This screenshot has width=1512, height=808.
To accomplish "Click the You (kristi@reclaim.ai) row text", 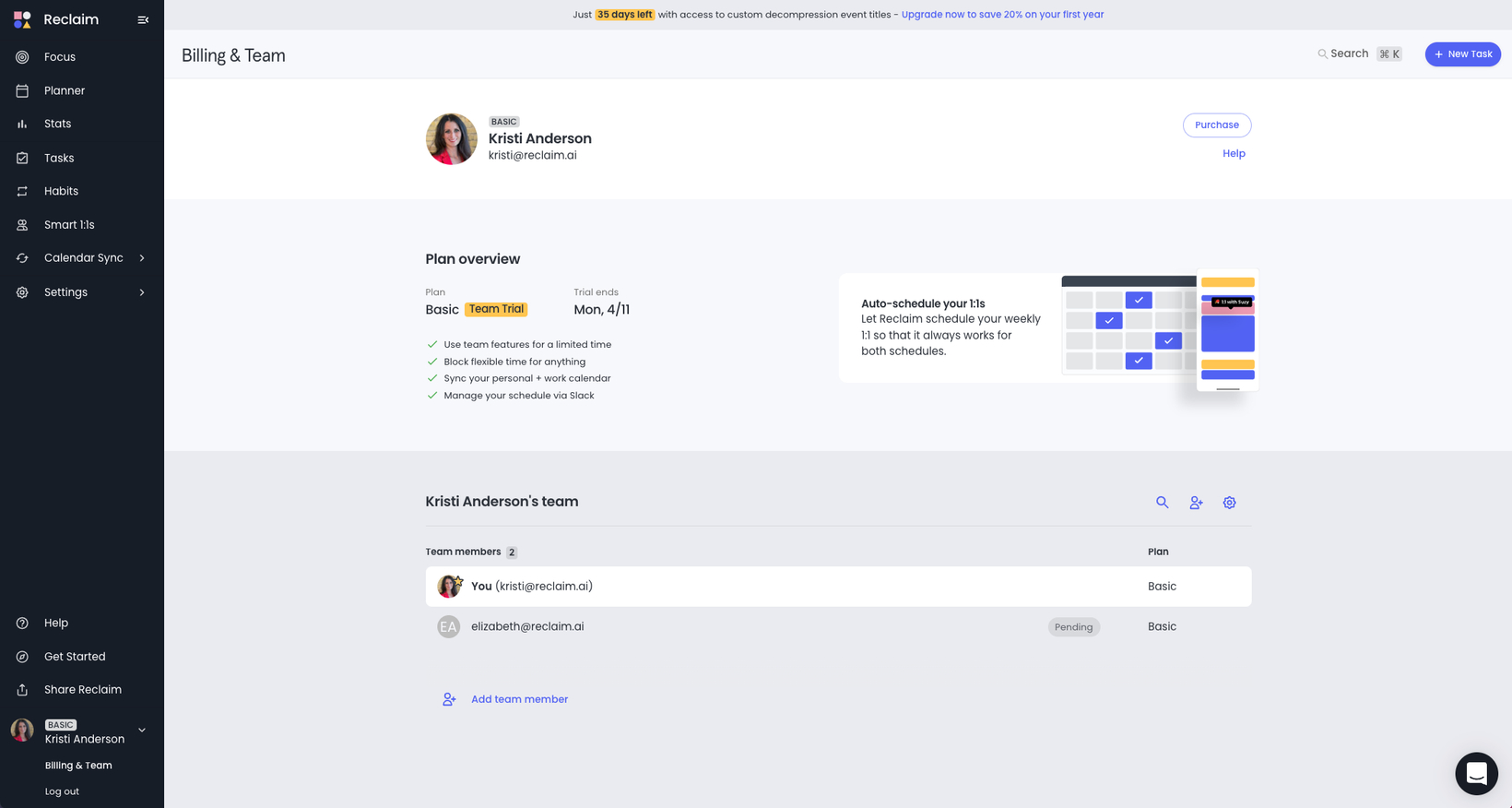I will 532,587.
